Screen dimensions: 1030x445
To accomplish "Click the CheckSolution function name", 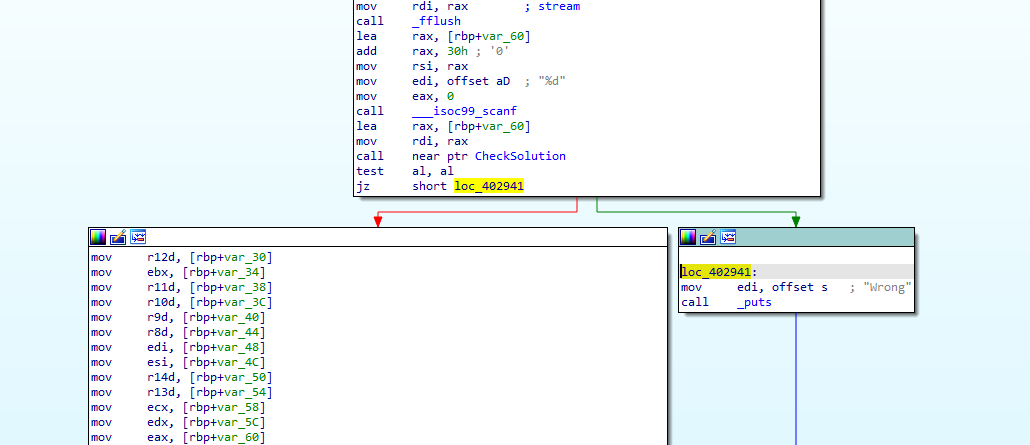I will coord(520,156).
